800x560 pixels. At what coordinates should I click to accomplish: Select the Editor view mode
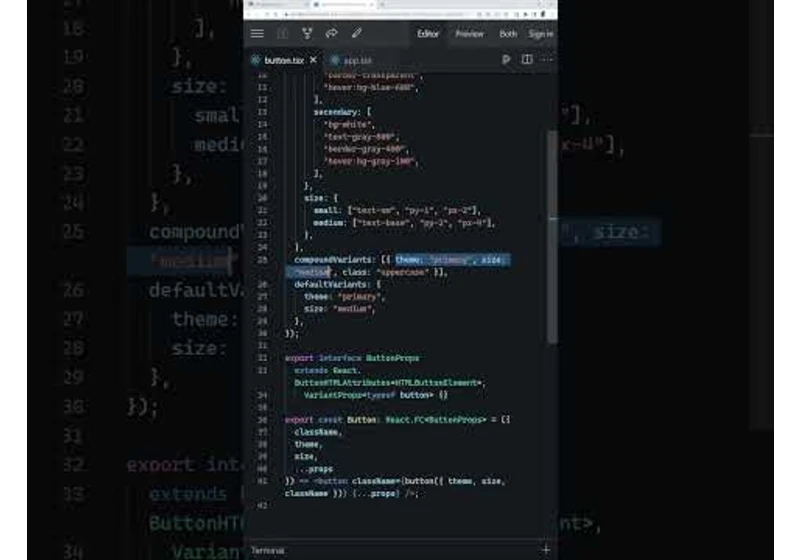[x=428, y=34]
